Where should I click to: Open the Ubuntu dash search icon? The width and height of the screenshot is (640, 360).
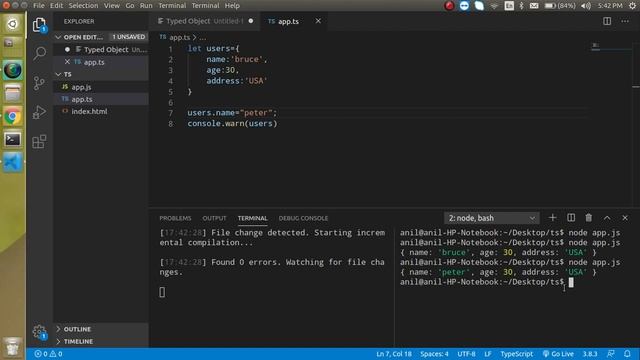(13, 24)
